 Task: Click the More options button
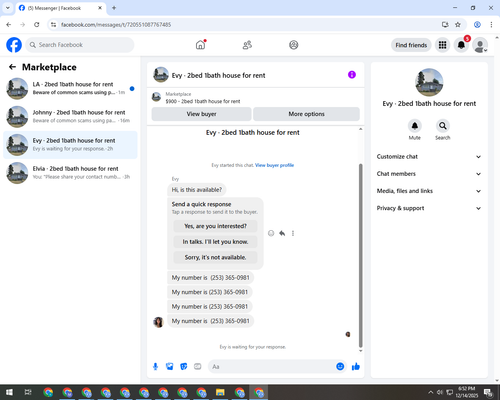(306, 114)
